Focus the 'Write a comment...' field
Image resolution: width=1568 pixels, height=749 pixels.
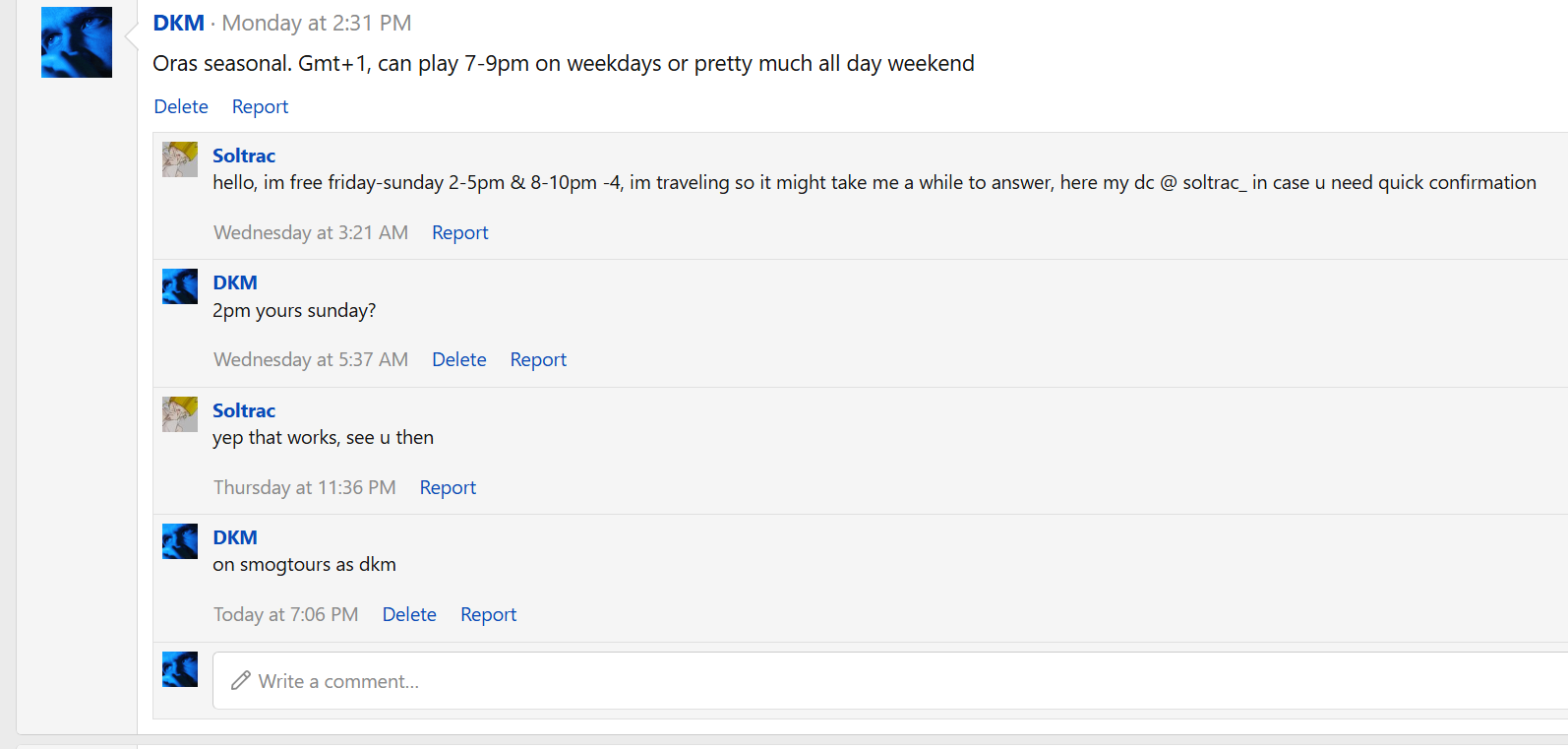coord(890,680)
